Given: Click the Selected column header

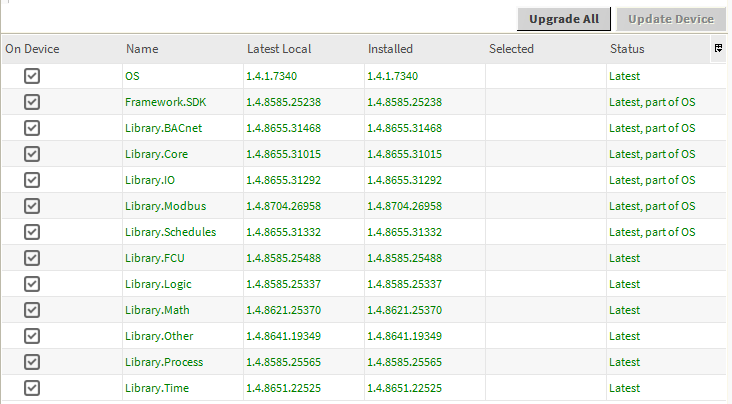Looking at the screenshot, I should (511, 49).
